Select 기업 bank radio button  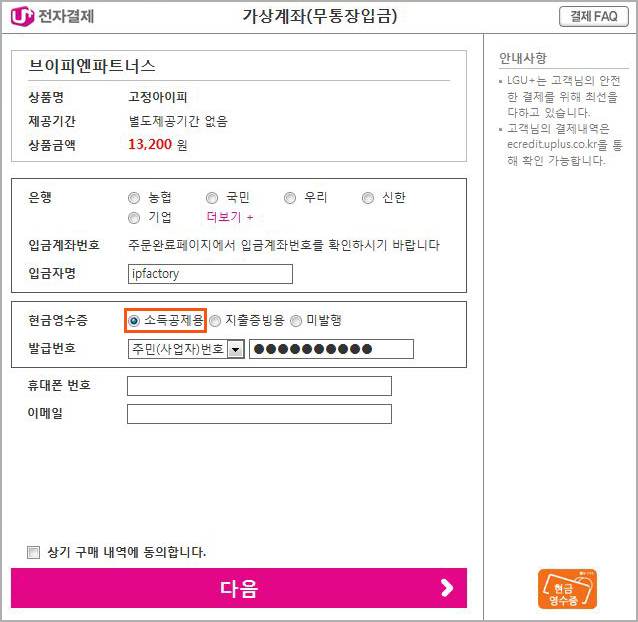[134, 218]
